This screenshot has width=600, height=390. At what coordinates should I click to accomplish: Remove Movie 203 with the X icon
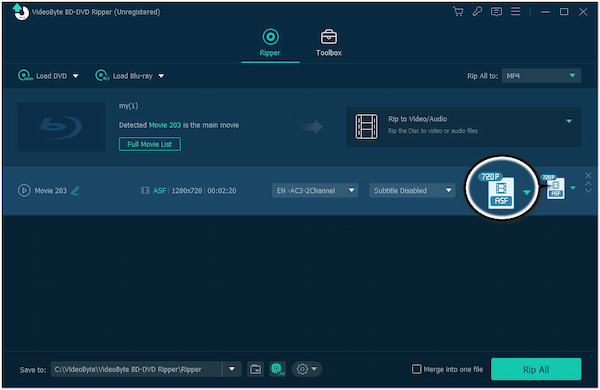tap(588, 175)
